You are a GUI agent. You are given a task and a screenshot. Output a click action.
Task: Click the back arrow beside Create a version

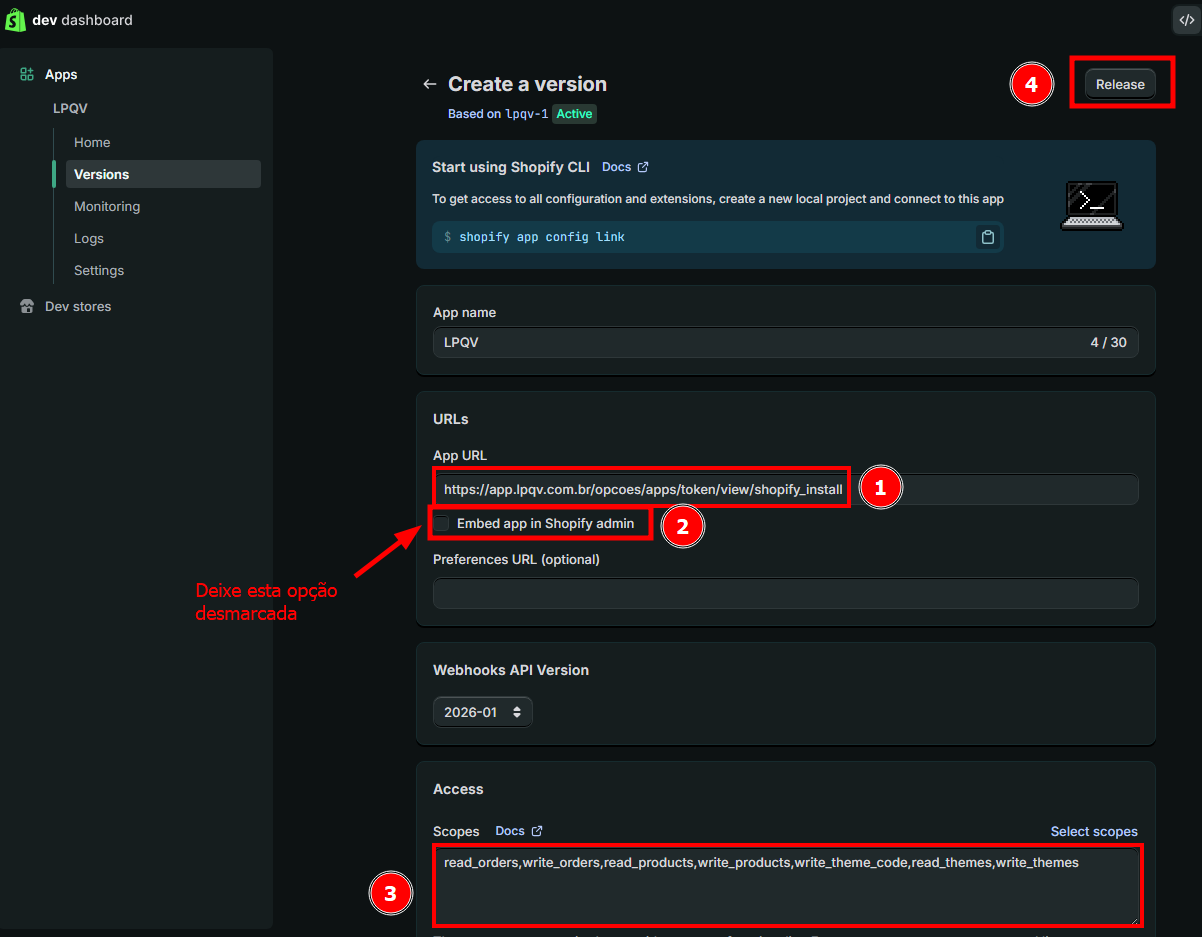430,84
